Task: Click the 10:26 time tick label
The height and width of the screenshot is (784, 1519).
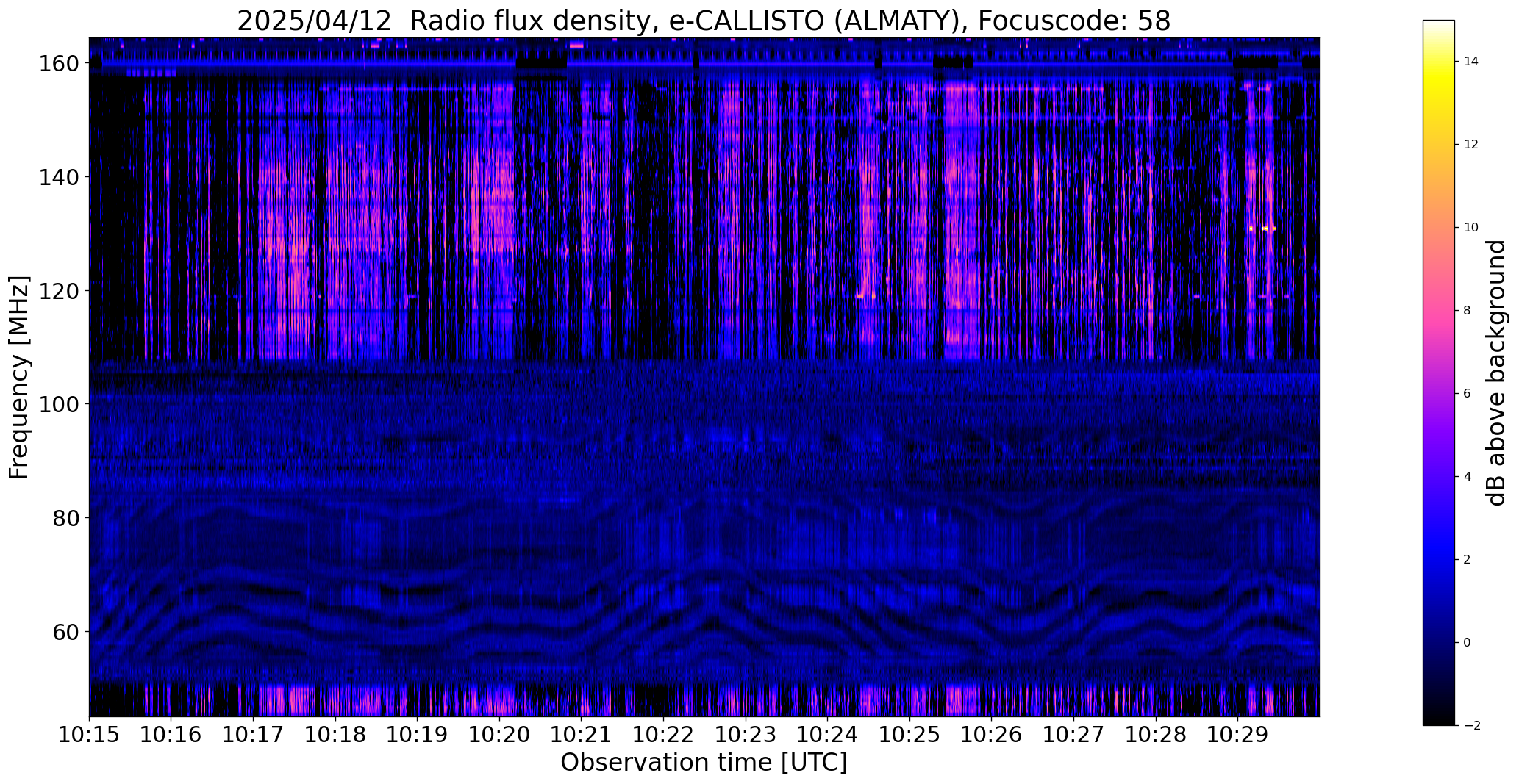Action: point(991,736)
